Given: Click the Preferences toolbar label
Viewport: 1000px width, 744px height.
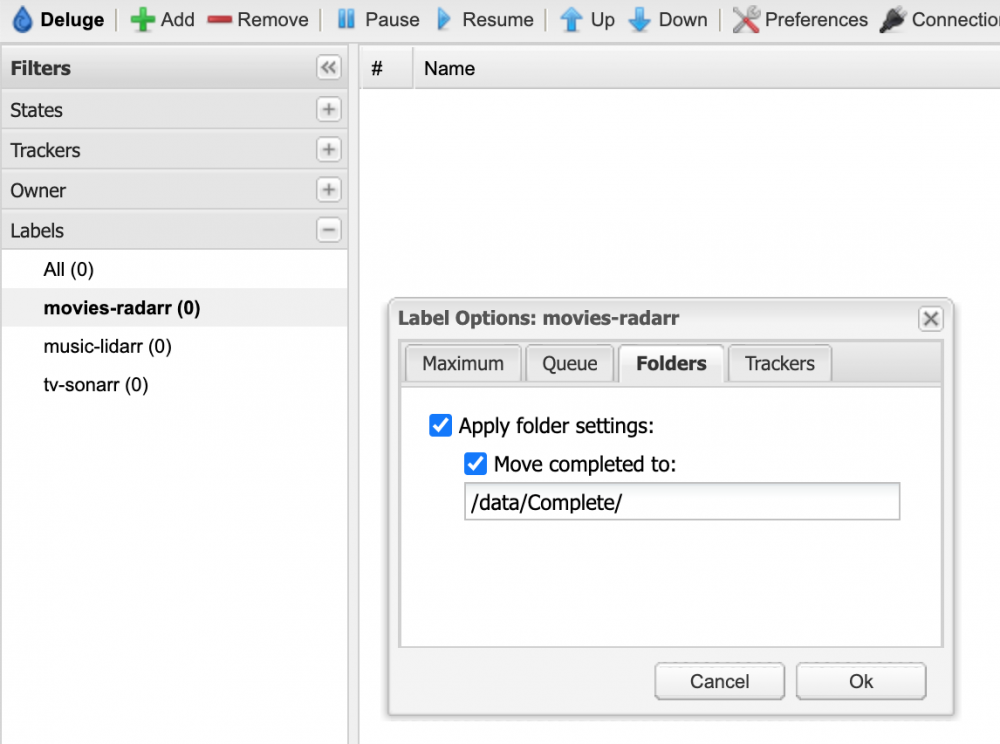Looking at the screenshot, I should [816, 20].
